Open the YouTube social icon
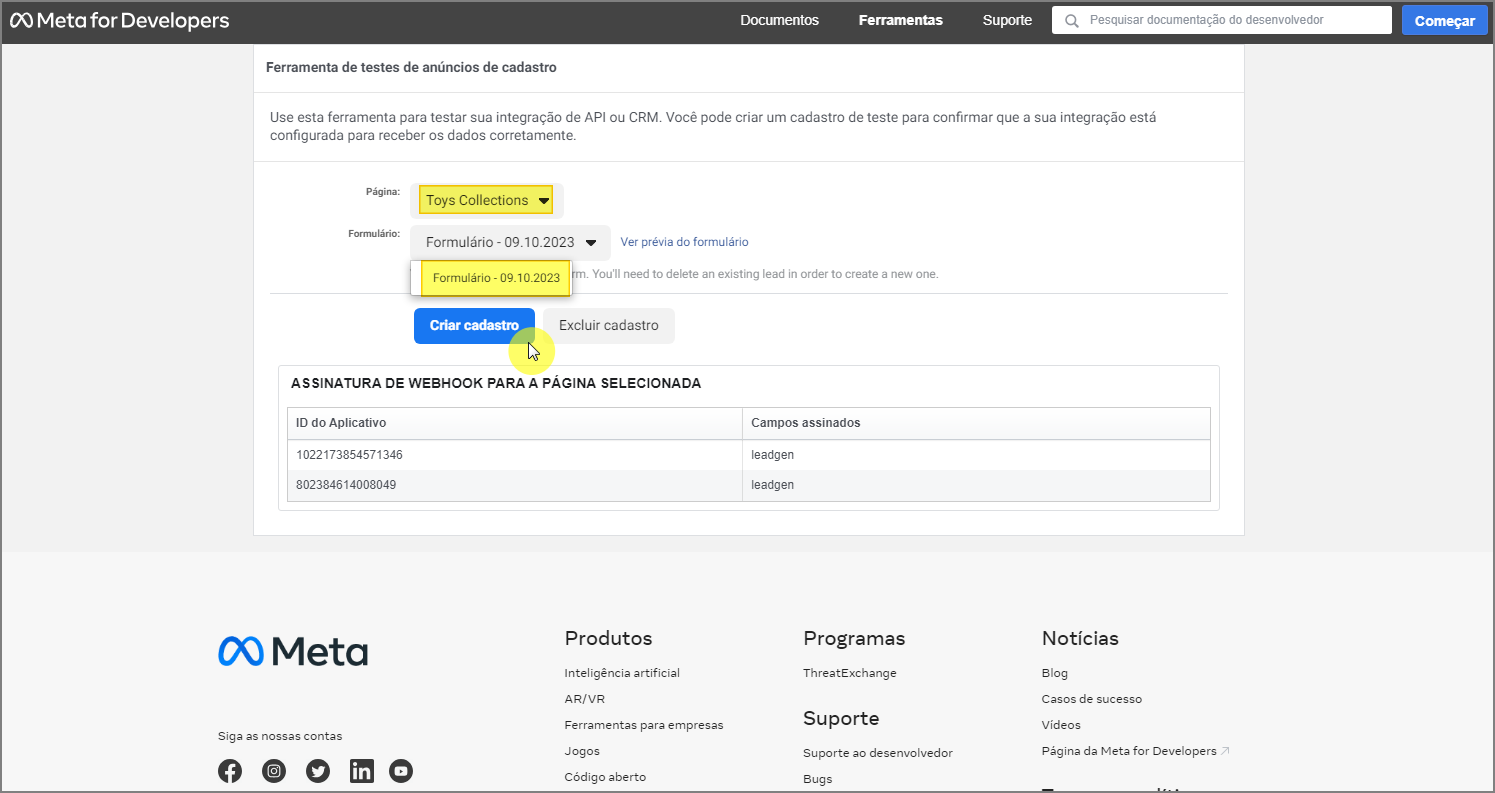Viewport: 1495px width, 793px height. [401, 771]
